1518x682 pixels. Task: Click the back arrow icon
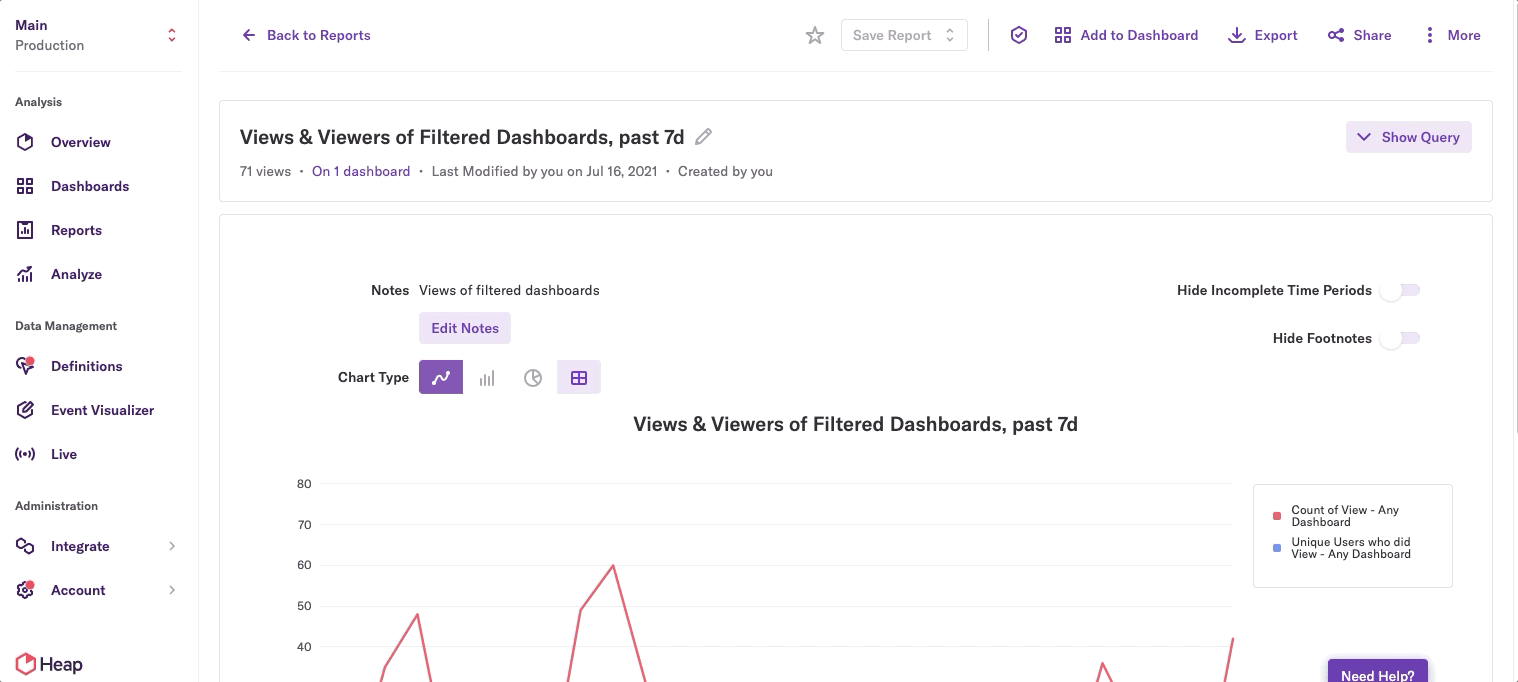pyautogui.click(x=249, y=35)
